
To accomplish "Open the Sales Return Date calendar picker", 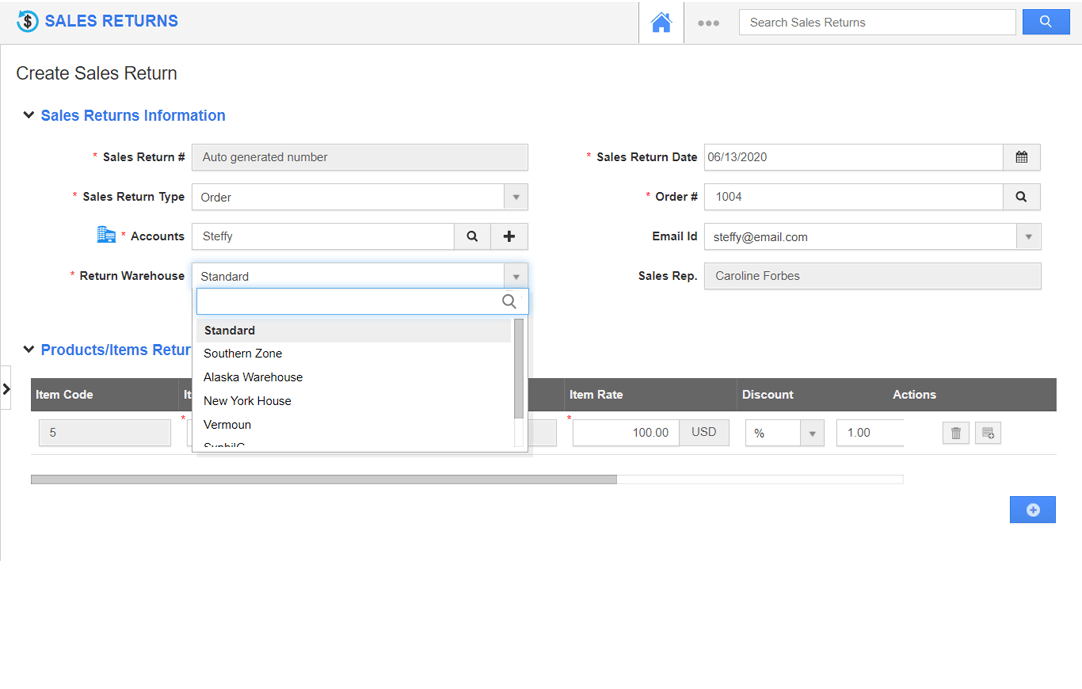I will tap(1021, 157).
